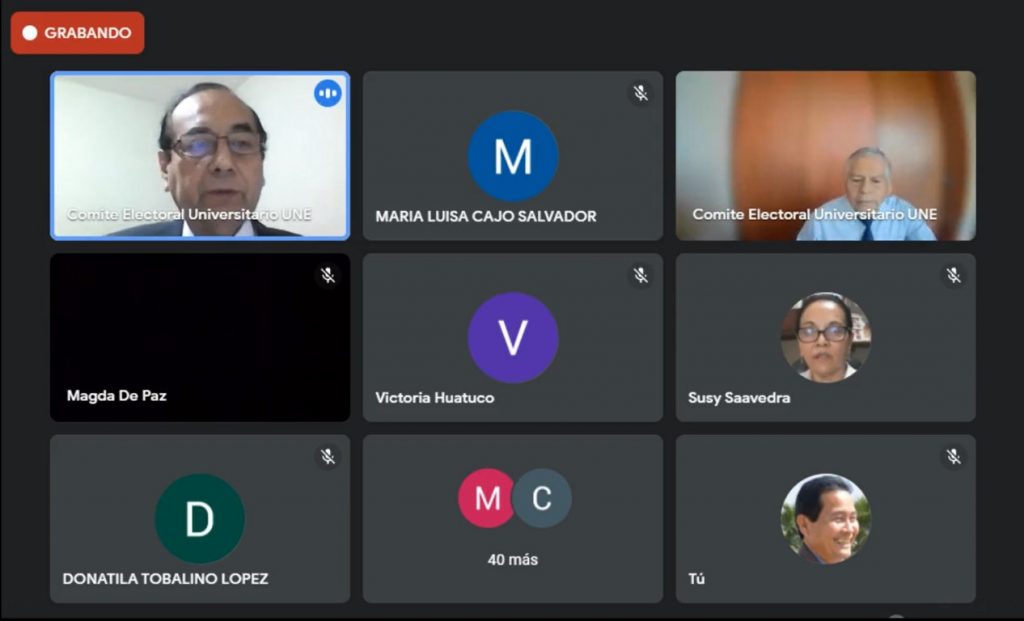Click the muted mic icon on Maria Luisa Cajo Salvador tile
Viewport: 1024px width, 621px height.
pos(641,93)
